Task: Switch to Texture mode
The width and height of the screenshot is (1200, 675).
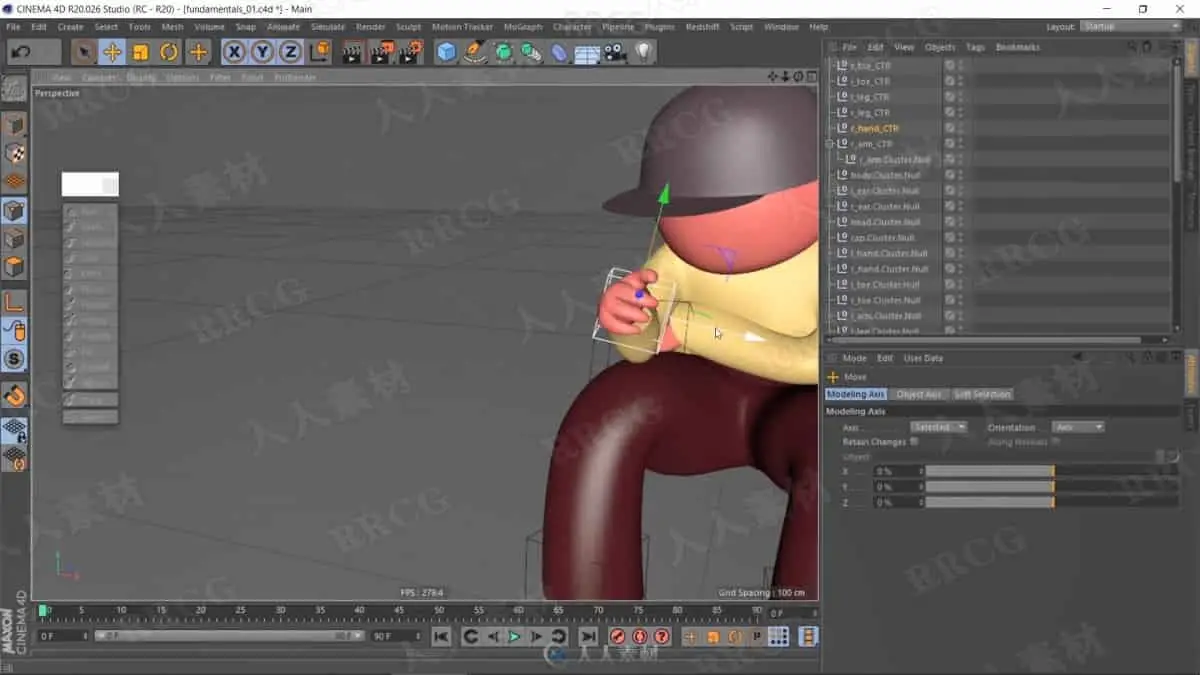Action: (x=14, y=153)
